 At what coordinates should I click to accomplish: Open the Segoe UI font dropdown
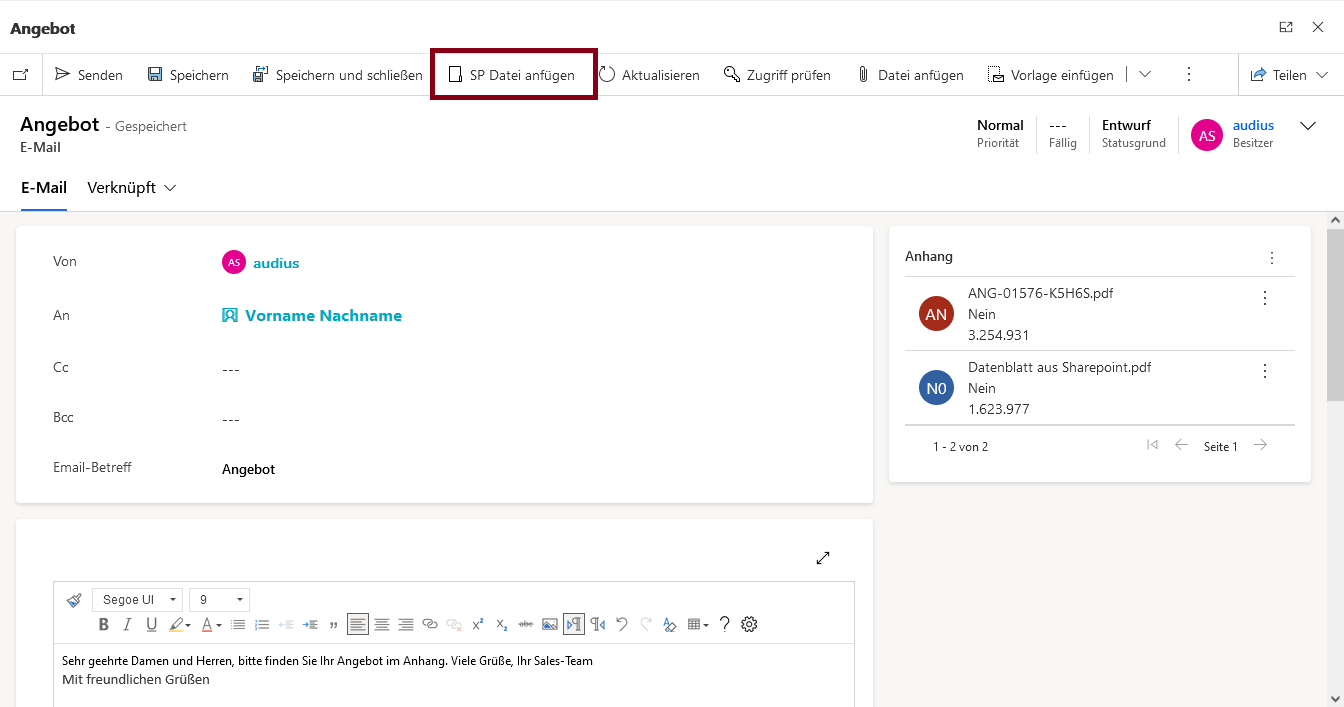[x=137, y=600]
